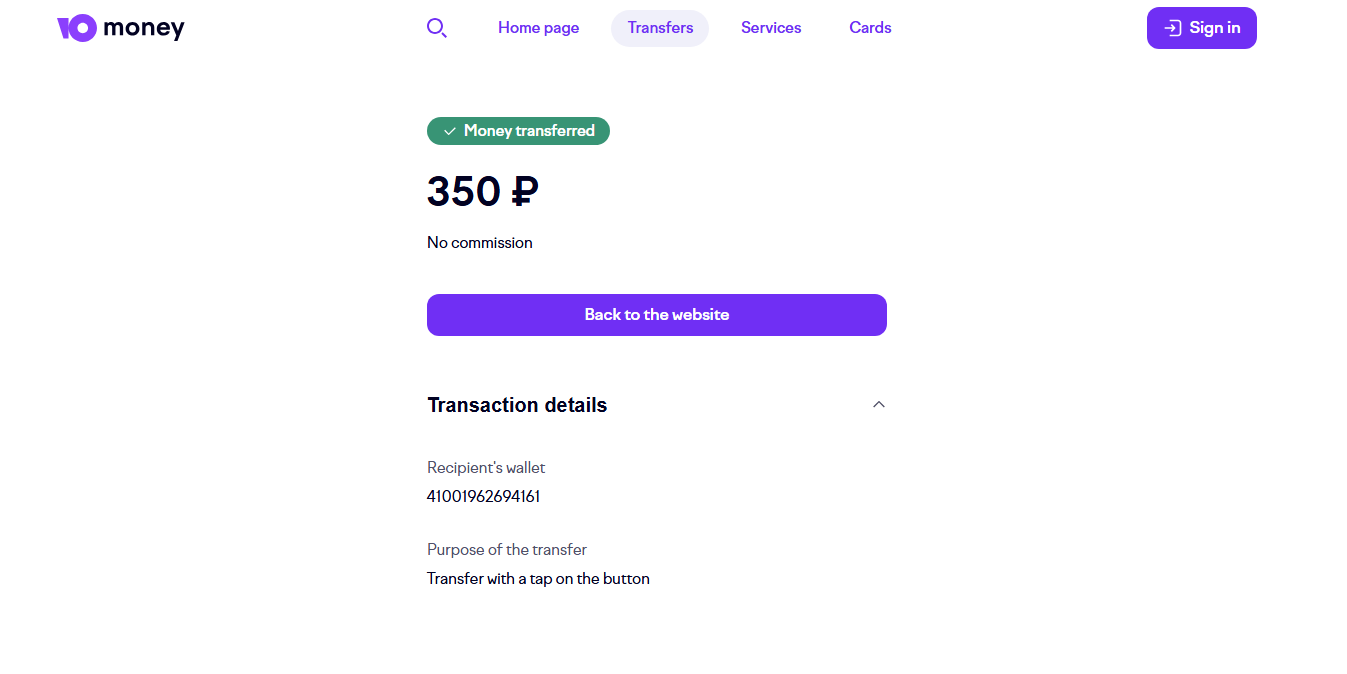This screenshot has height=674, width=1347.
Task: Click the "Transfer with a tap on the button" text
Action: 538,579
